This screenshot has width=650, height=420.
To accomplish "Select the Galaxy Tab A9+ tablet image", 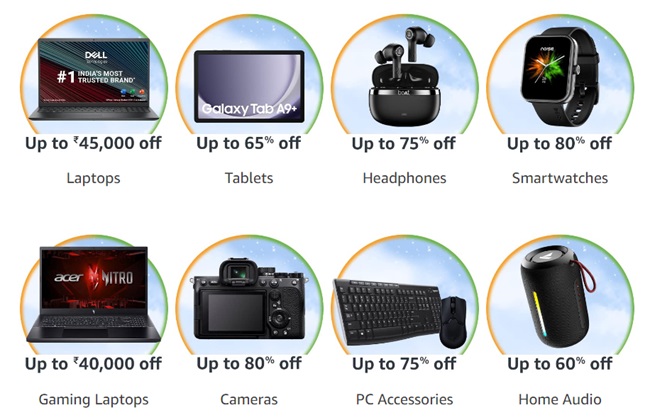I will tap(249, 86).
